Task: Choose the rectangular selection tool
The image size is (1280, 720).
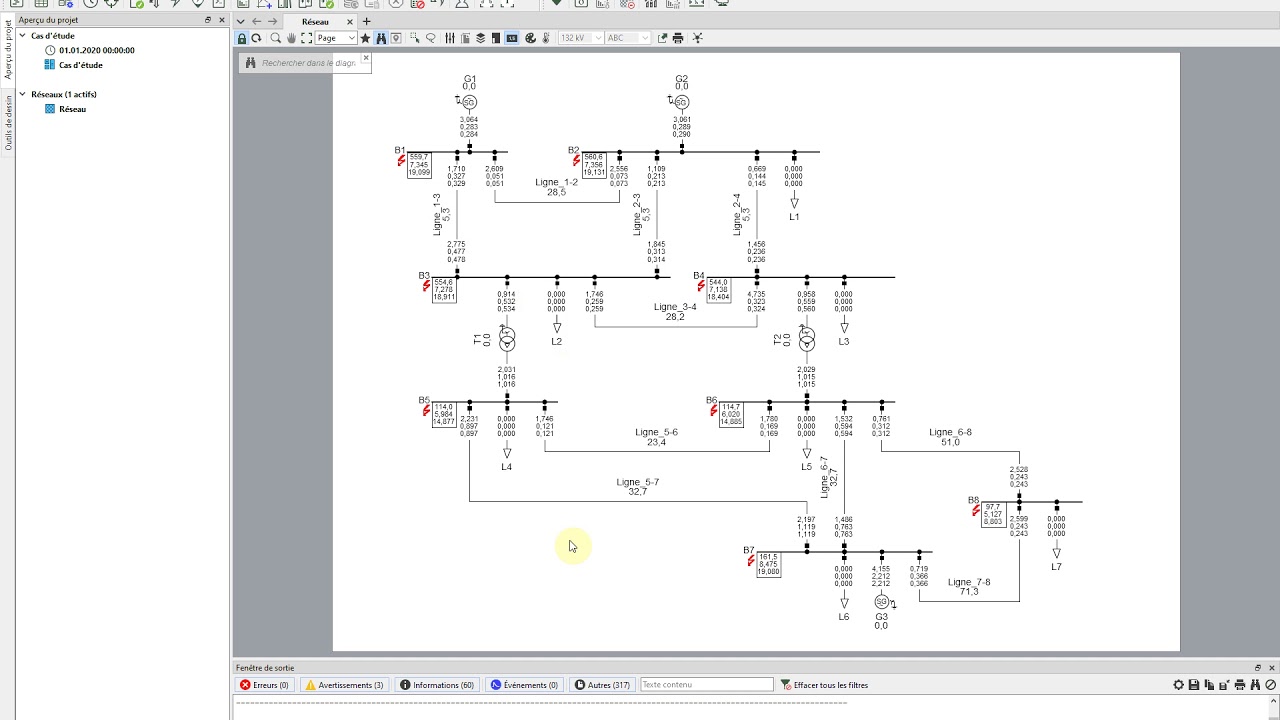Action: tap(415, 38)
